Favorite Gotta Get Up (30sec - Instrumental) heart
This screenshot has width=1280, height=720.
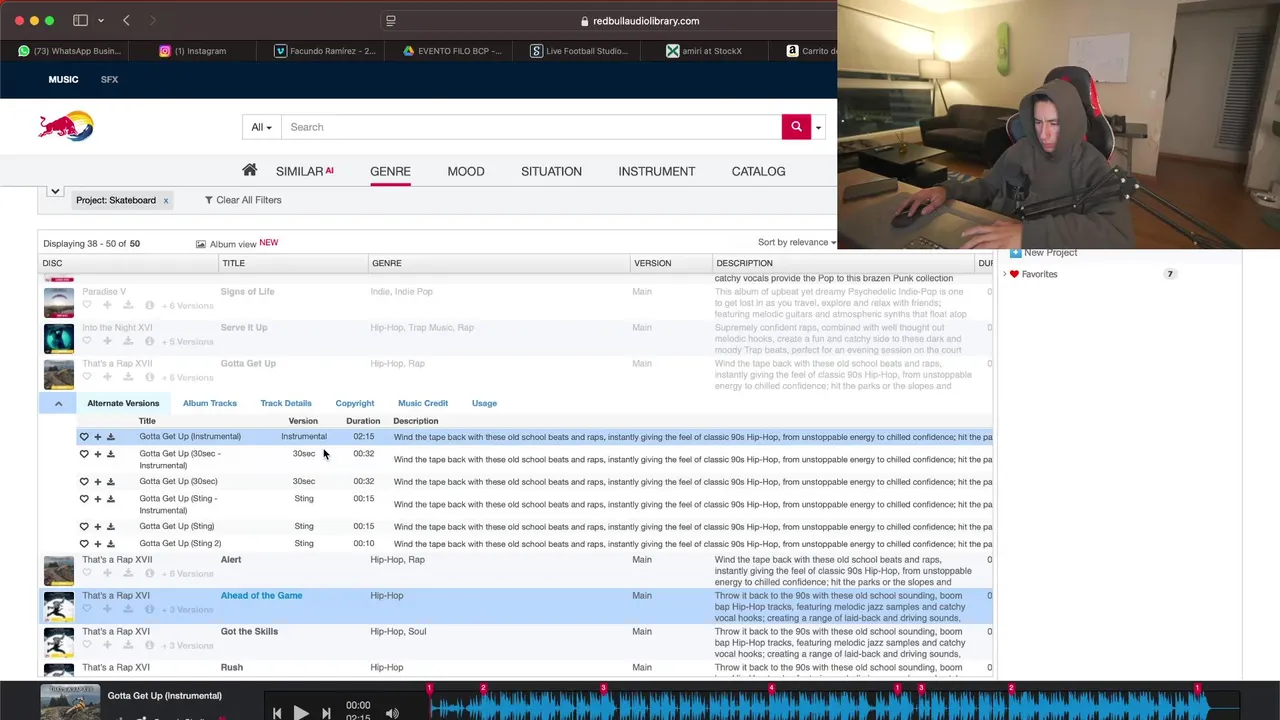tap(84, 454)
